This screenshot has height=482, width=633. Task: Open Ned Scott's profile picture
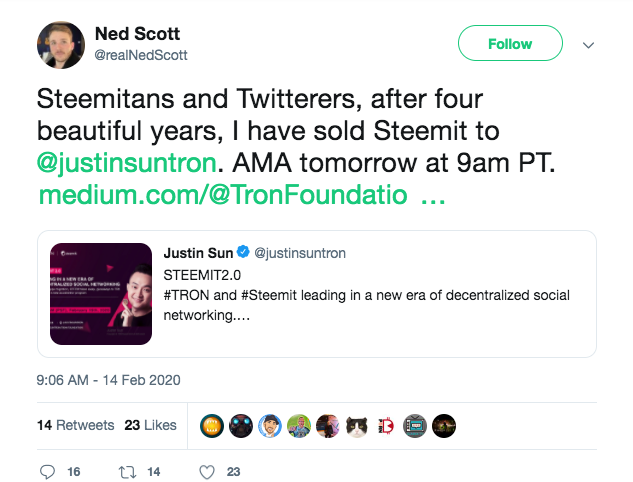point(61,45)
